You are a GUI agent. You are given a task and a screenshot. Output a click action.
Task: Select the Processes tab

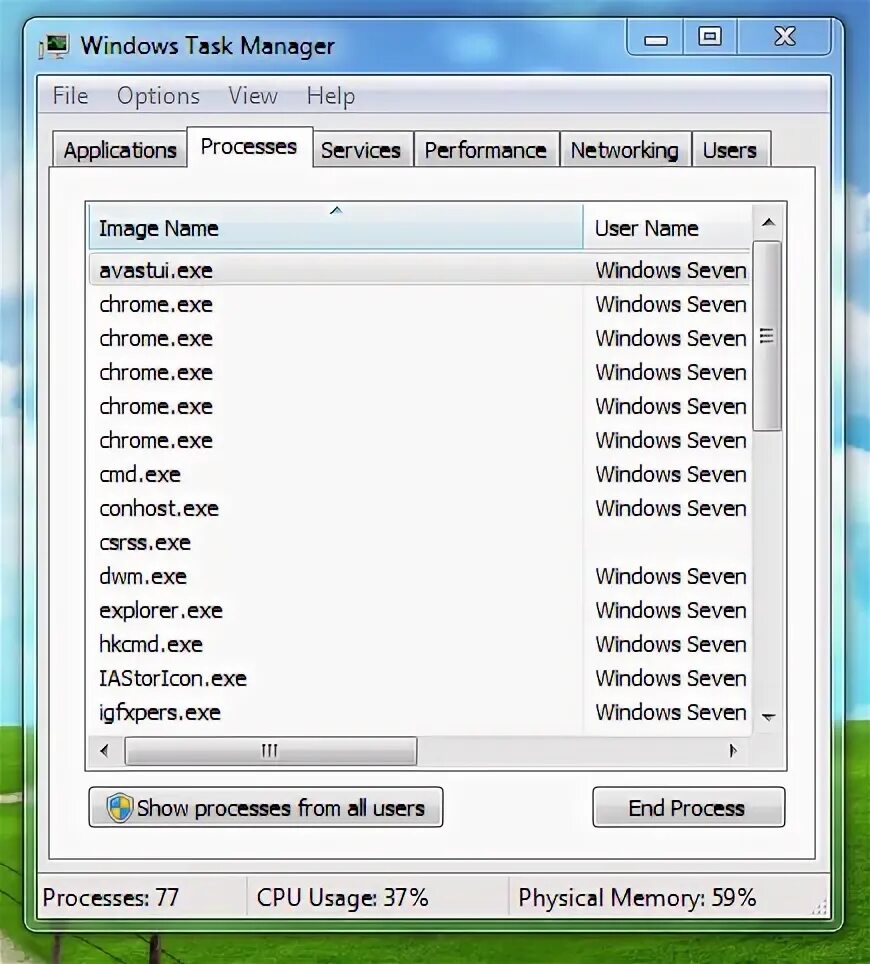tap(249, 146)
